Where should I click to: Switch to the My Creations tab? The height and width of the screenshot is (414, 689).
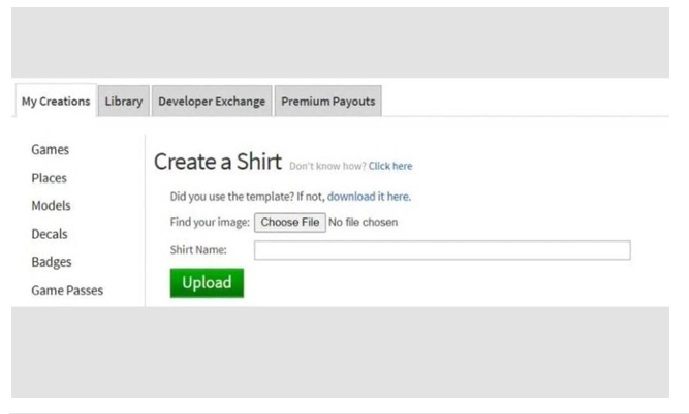(x=56, y=102)
